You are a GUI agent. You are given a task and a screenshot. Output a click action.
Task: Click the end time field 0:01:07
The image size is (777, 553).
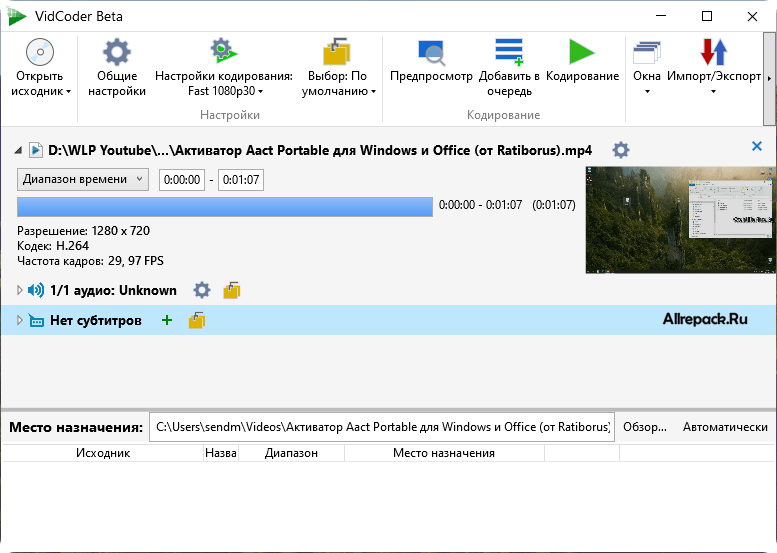241,179
